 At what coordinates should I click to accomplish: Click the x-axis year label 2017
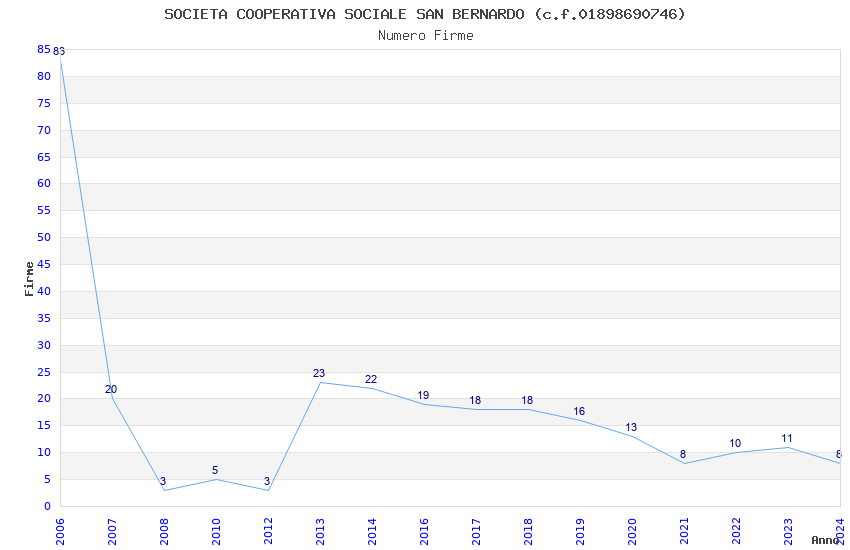[x=476, y=532]
